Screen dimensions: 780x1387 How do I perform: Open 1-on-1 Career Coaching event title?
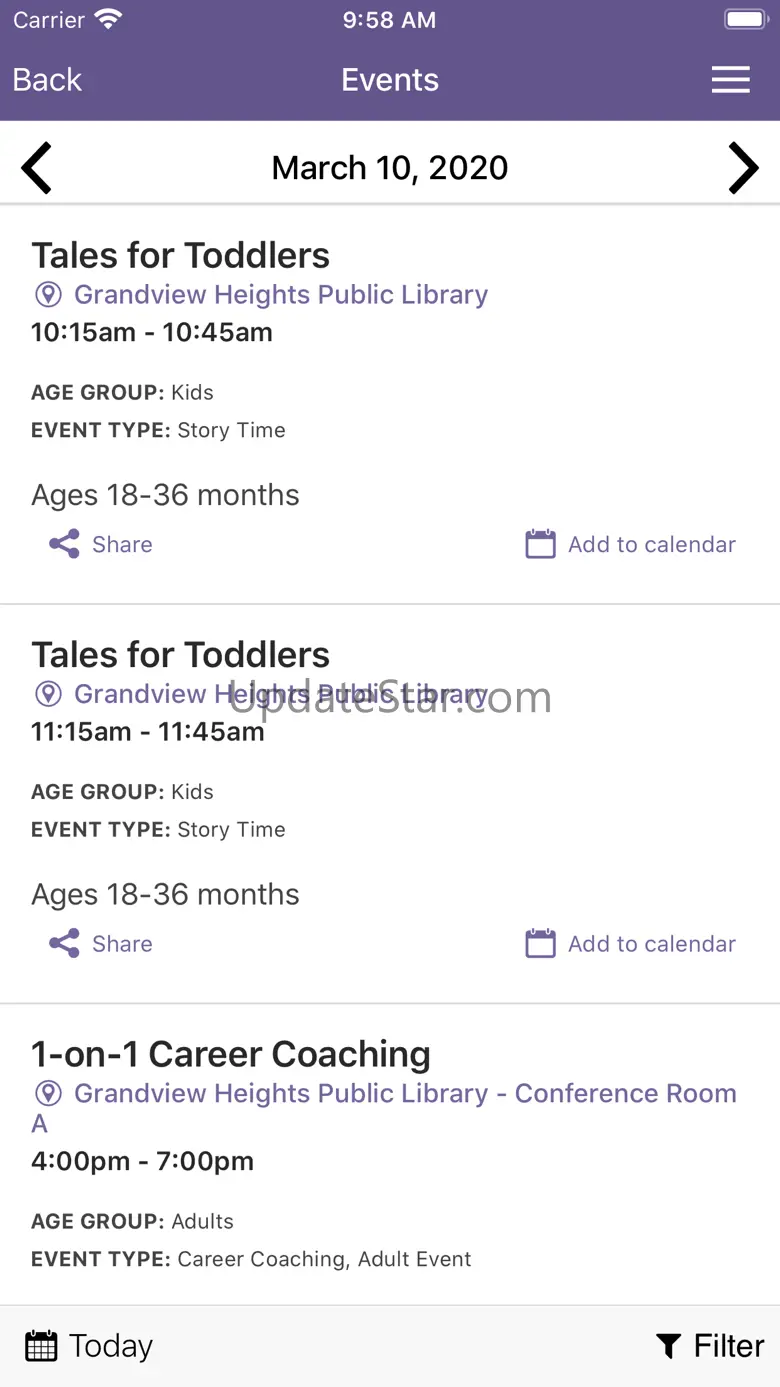(x=231, y=1054)
